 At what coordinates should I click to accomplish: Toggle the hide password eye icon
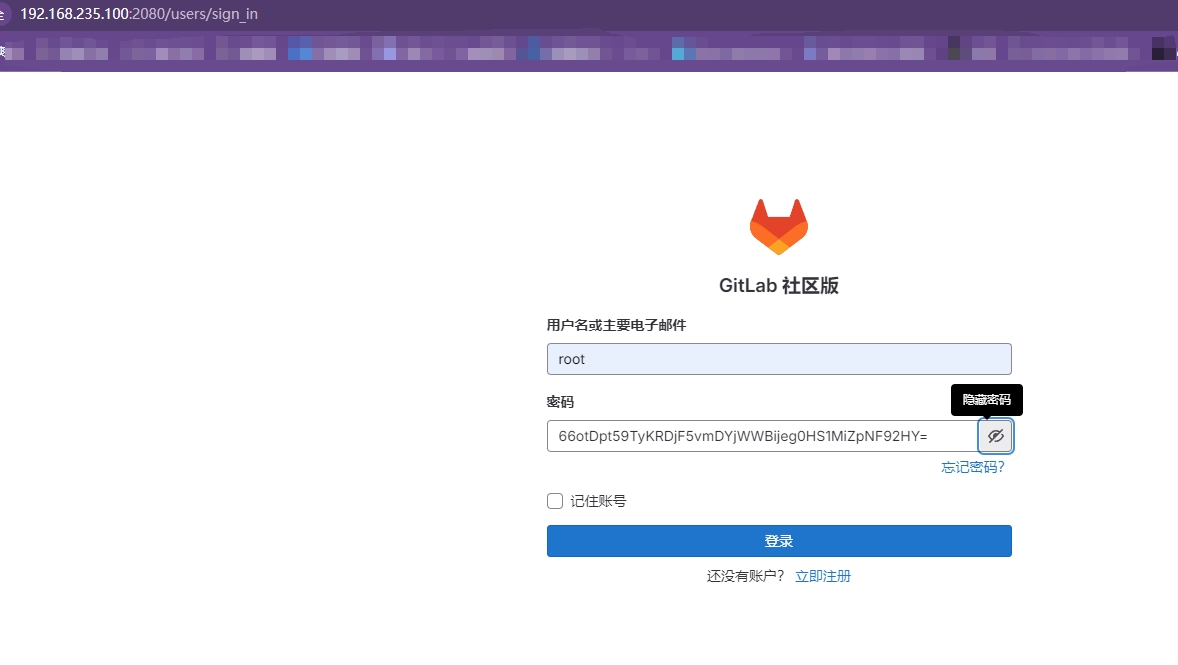click(995, 436)
